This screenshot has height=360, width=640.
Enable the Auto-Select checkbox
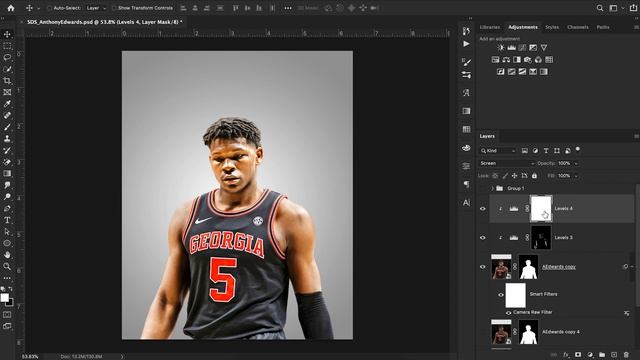click(x=50, y=8)
